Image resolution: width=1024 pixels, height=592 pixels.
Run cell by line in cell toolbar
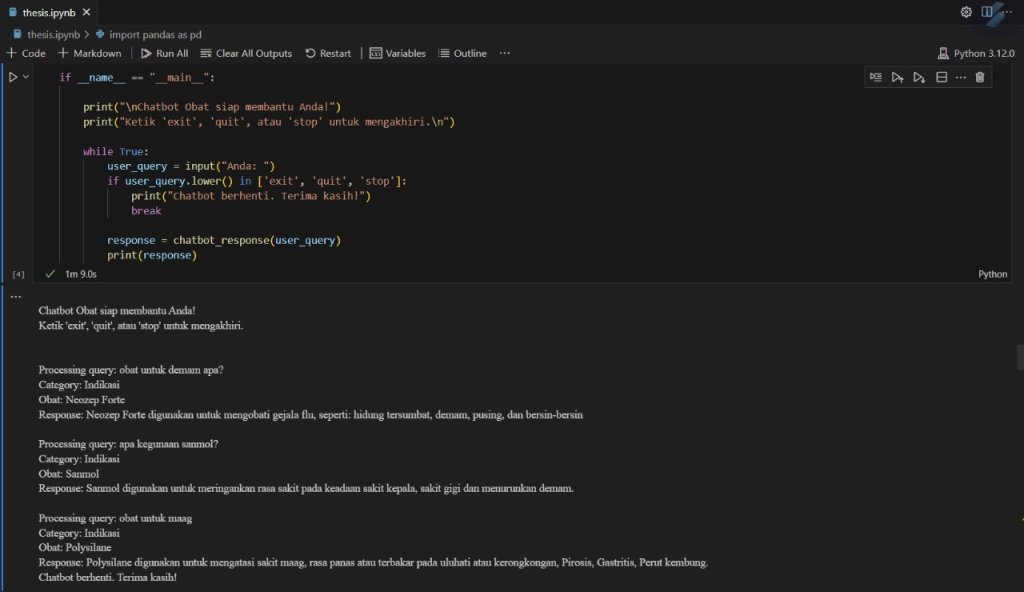[876, 77]
